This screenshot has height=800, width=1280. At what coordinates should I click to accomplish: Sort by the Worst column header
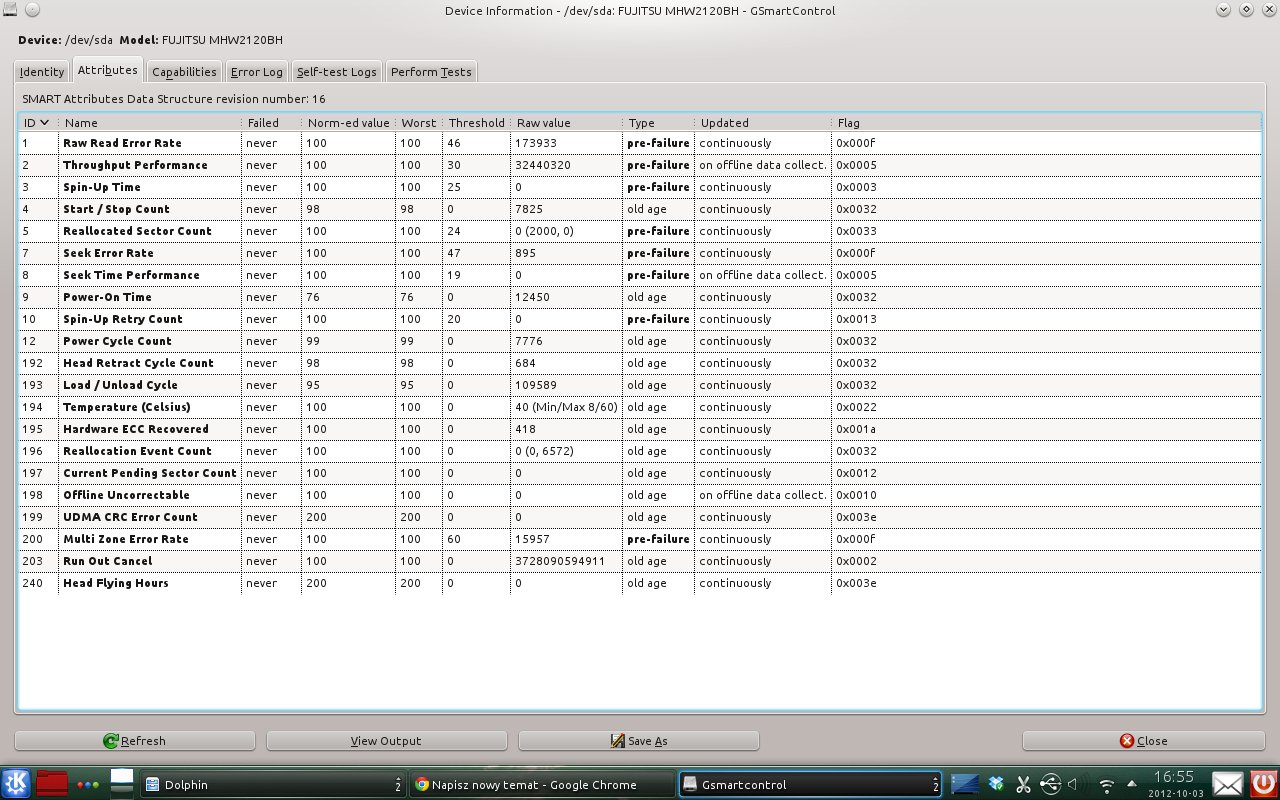tap(419, 122)
